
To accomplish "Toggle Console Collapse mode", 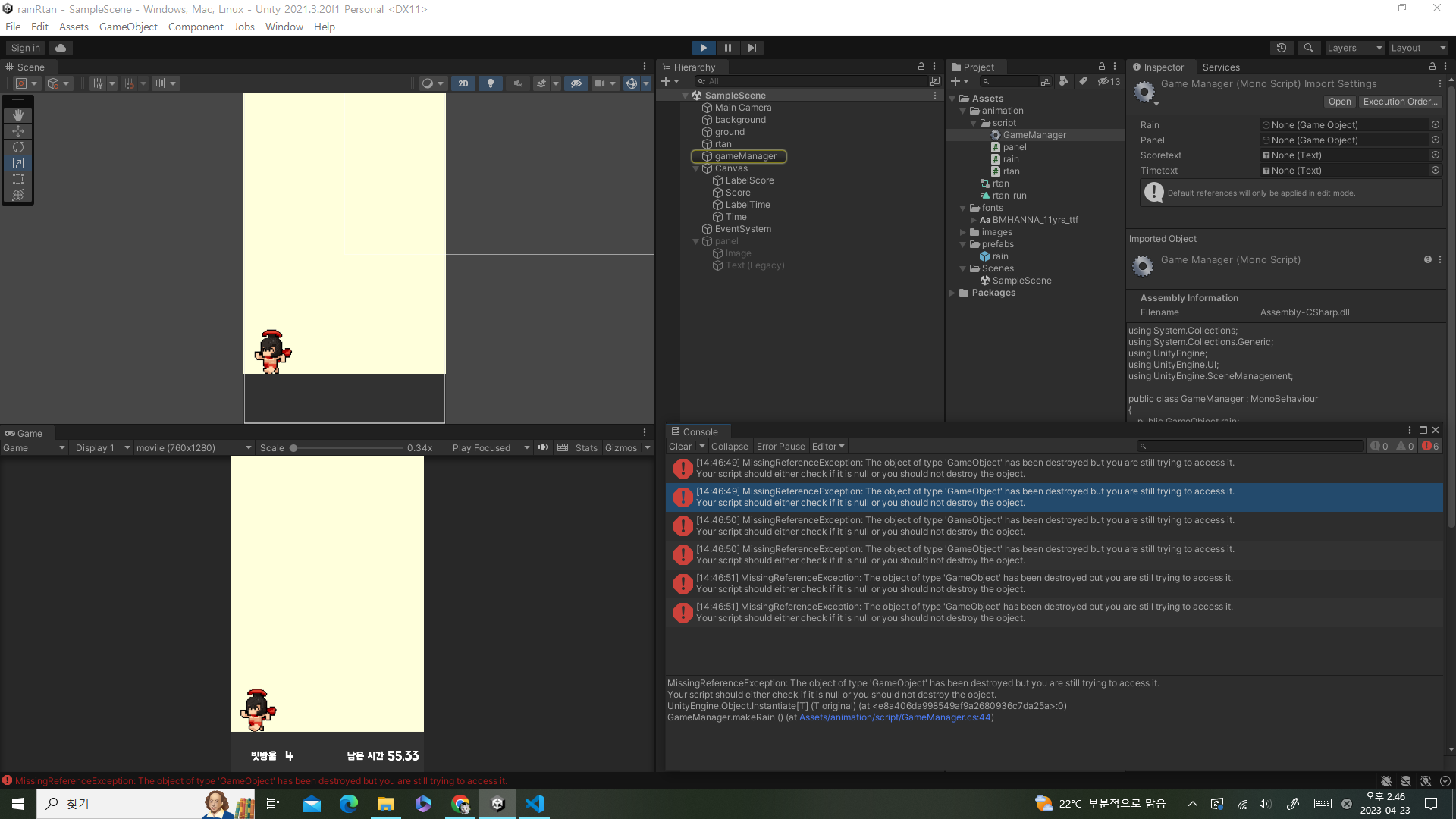I will tap(730, 447).
